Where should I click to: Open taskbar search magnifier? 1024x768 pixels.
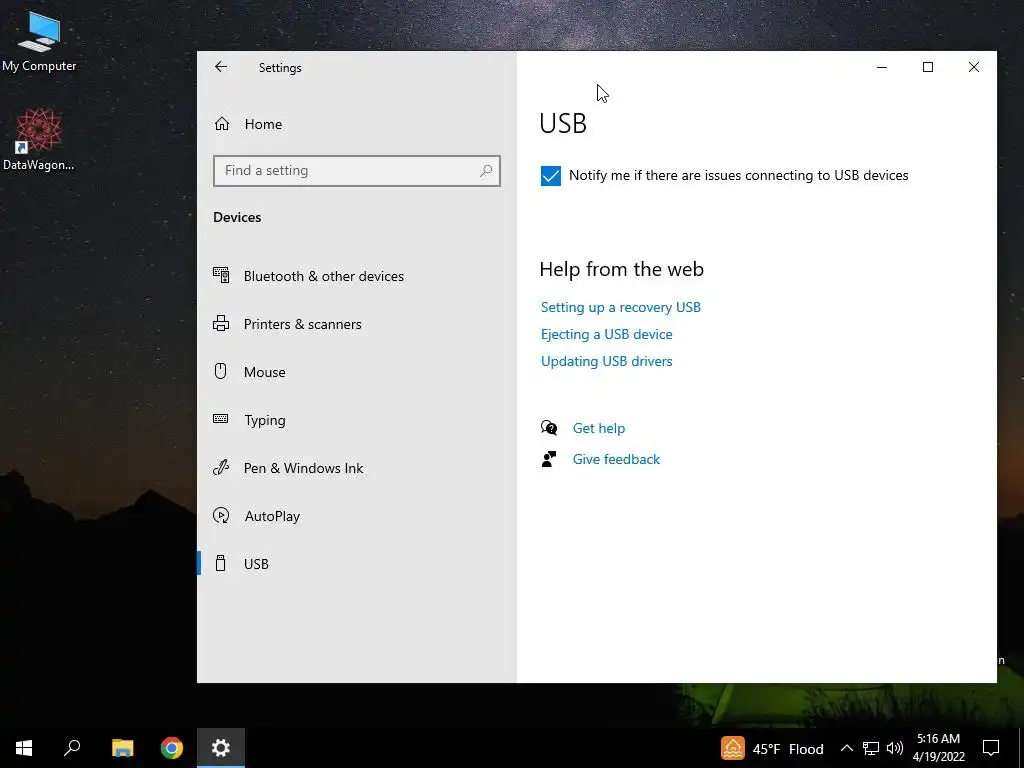pos(72,748)
